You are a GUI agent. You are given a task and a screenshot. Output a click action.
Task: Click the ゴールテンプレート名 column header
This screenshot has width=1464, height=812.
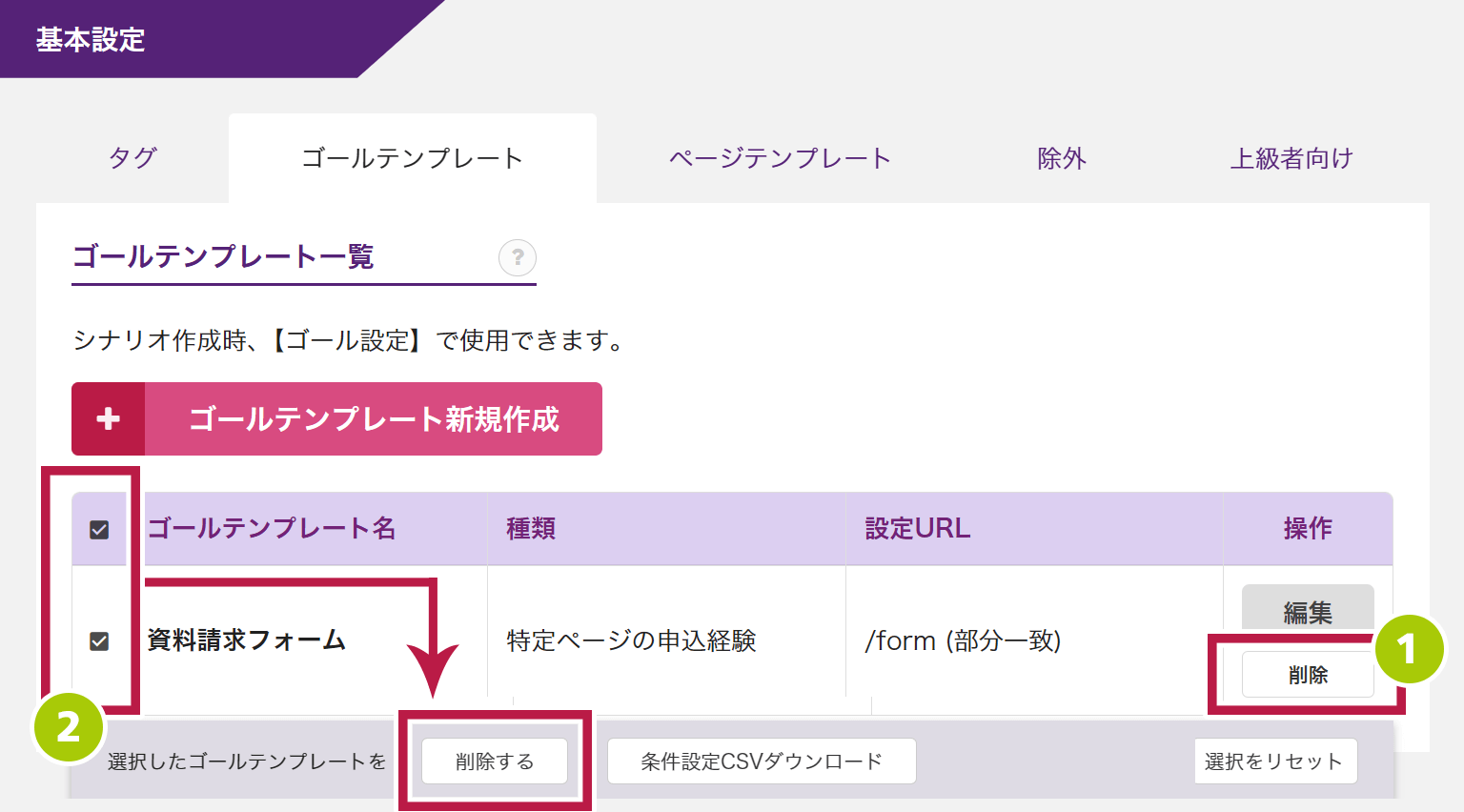point(272,529)
